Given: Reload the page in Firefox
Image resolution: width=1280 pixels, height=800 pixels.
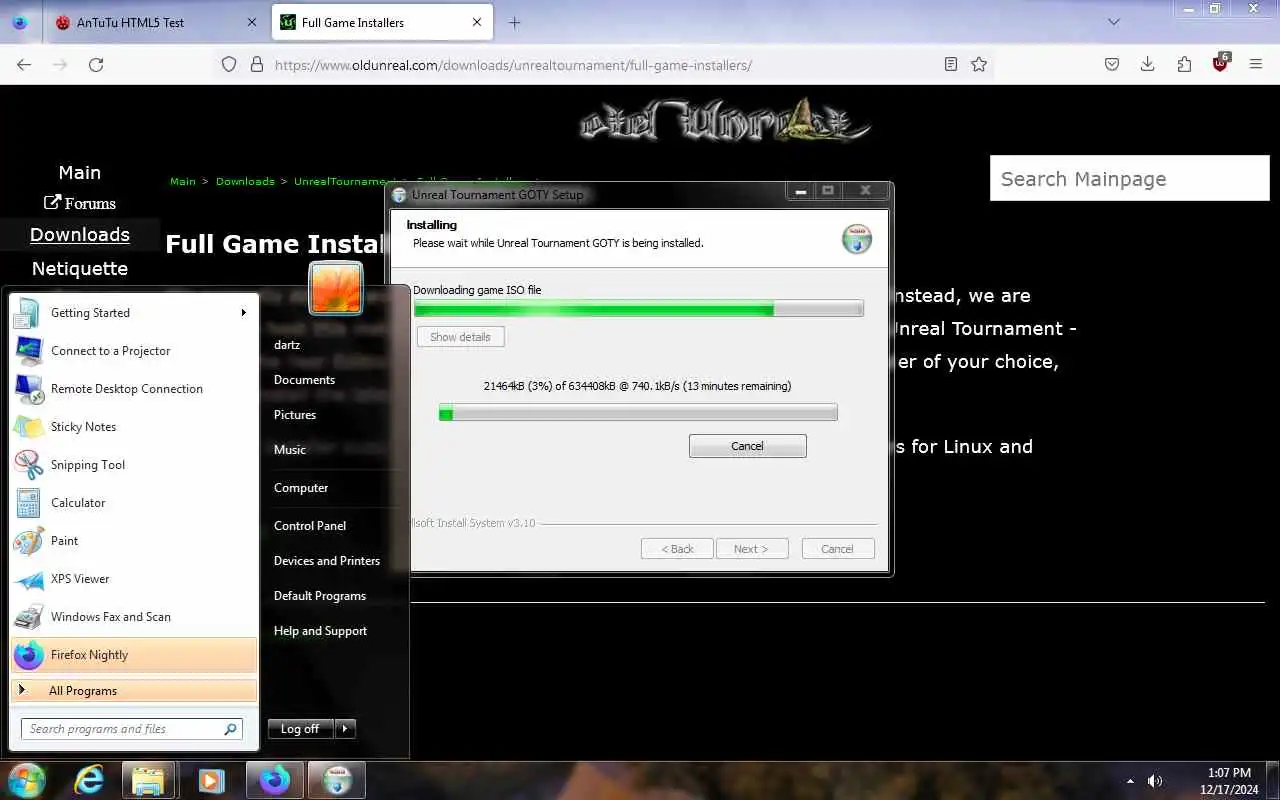Looking at the screenshot, I should pos(96,64).
